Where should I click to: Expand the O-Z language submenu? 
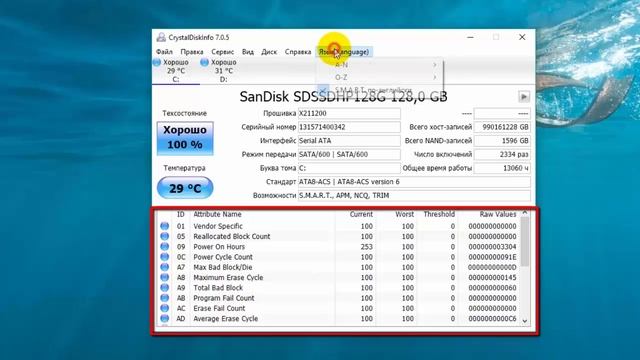[x=380, y=77]
